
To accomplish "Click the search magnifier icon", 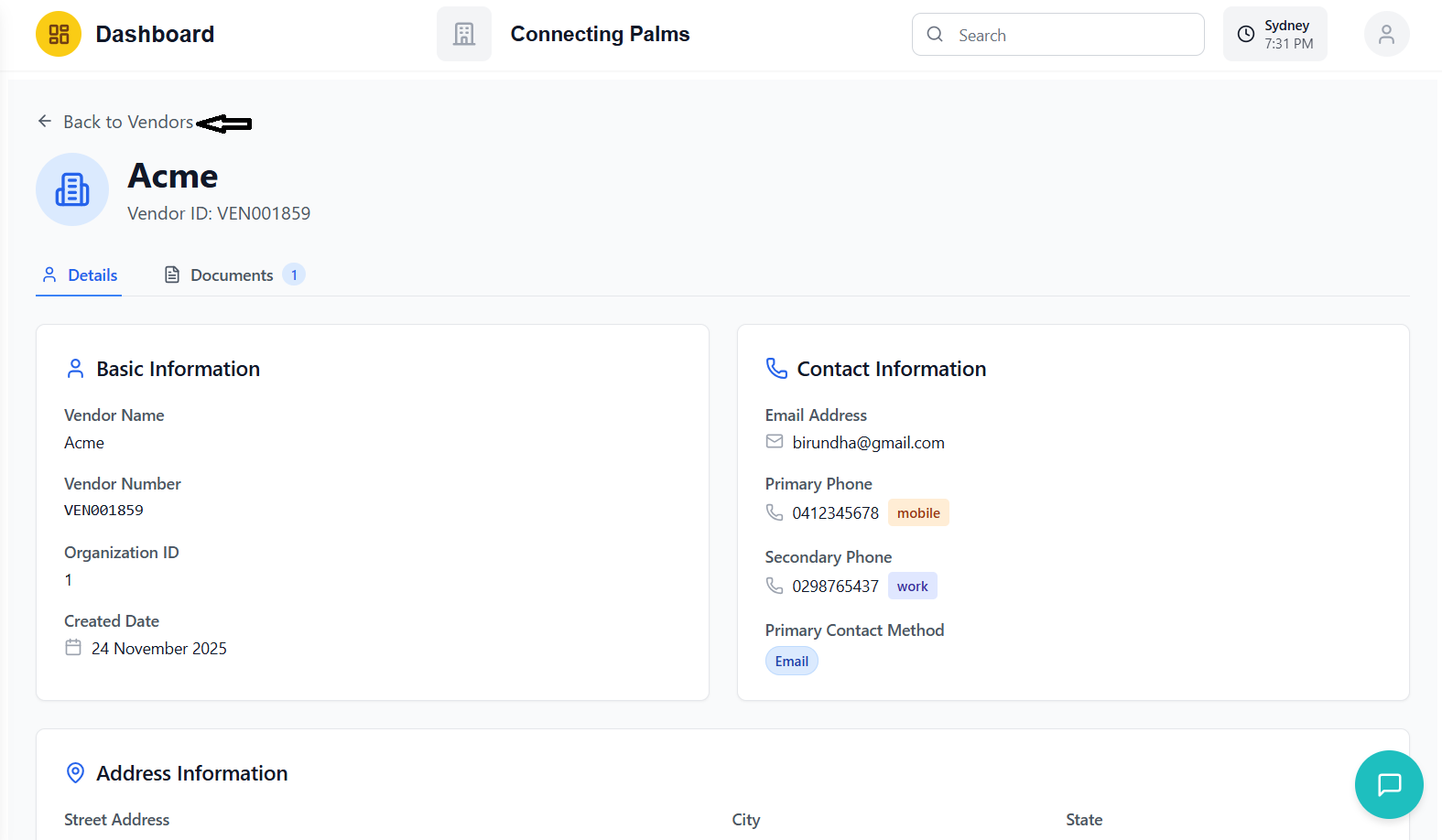I will click(x=935, y=35).
